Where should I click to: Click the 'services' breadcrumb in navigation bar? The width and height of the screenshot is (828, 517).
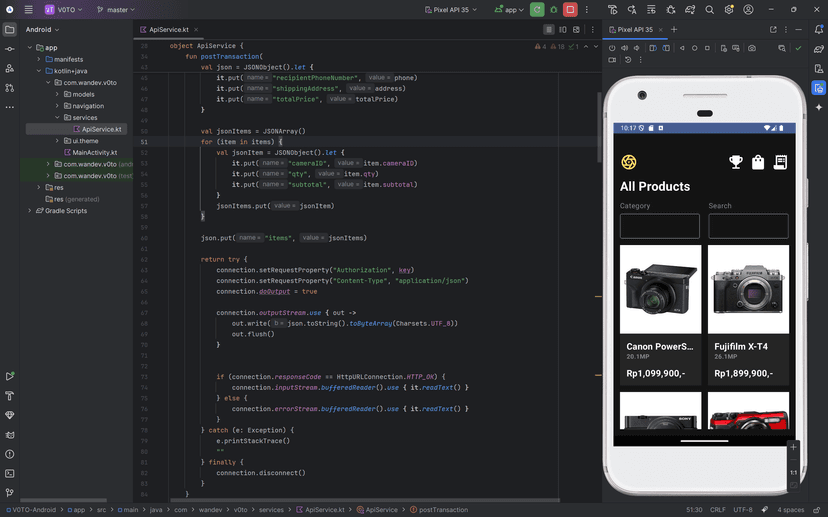(x=271, y=510)
